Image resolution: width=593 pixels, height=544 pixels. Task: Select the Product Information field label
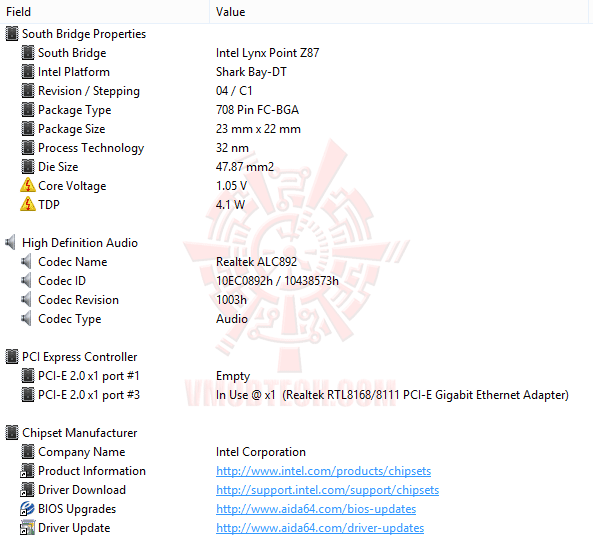tap(92, 471)
